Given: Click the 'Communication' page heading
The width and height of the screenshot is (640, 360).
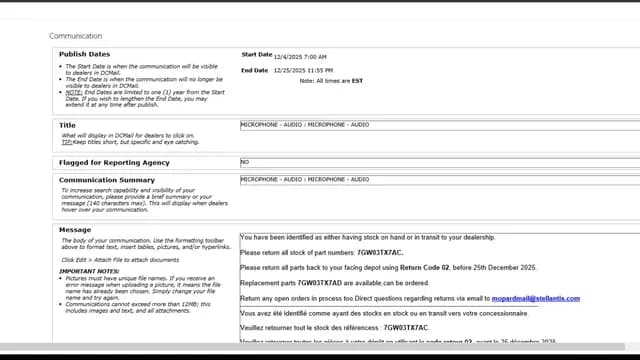Looking at the screenshot, I should pos(76,36).
